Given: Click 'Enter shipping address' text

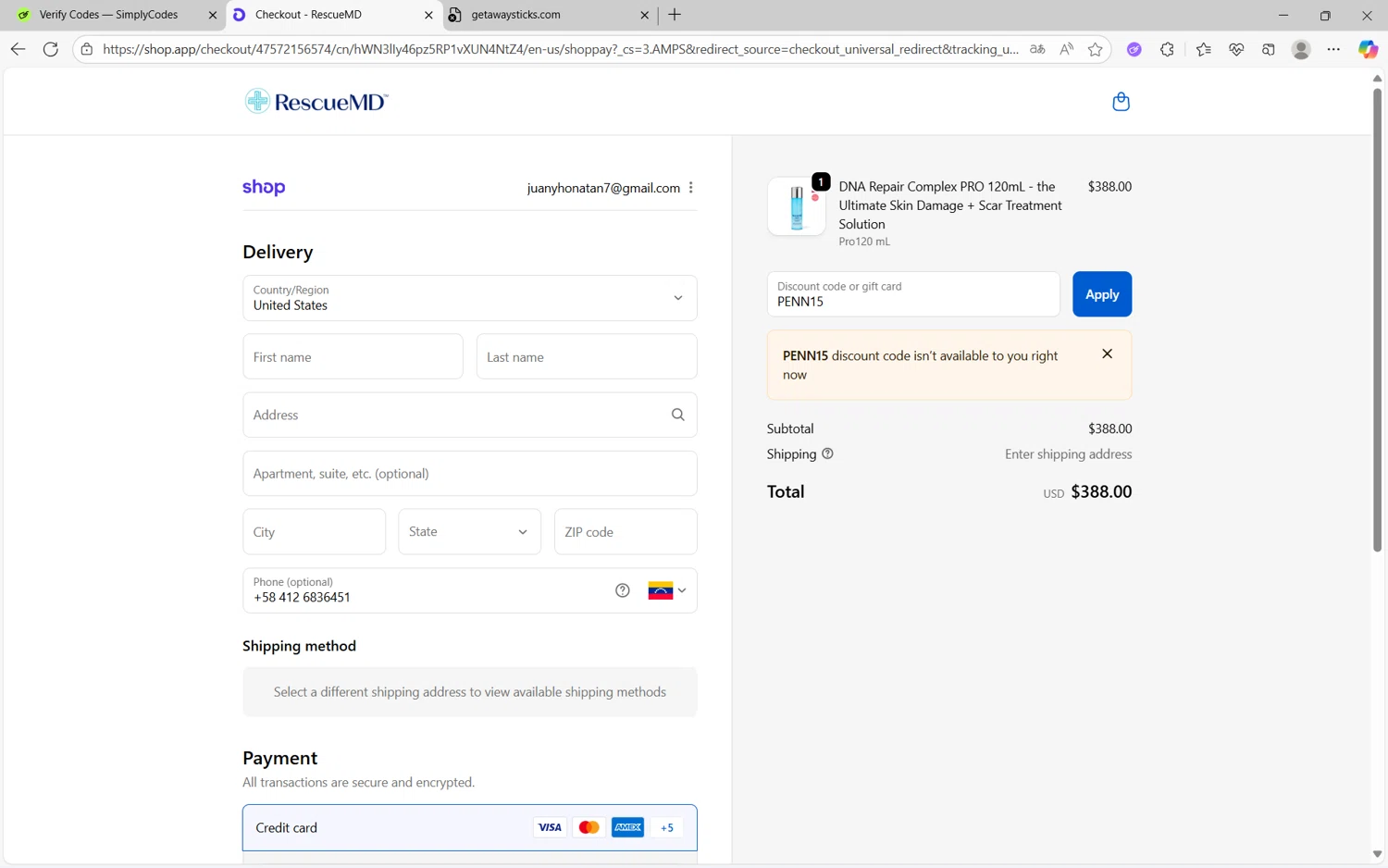Looking at the screenshot, I should [x=1069, y=454].
